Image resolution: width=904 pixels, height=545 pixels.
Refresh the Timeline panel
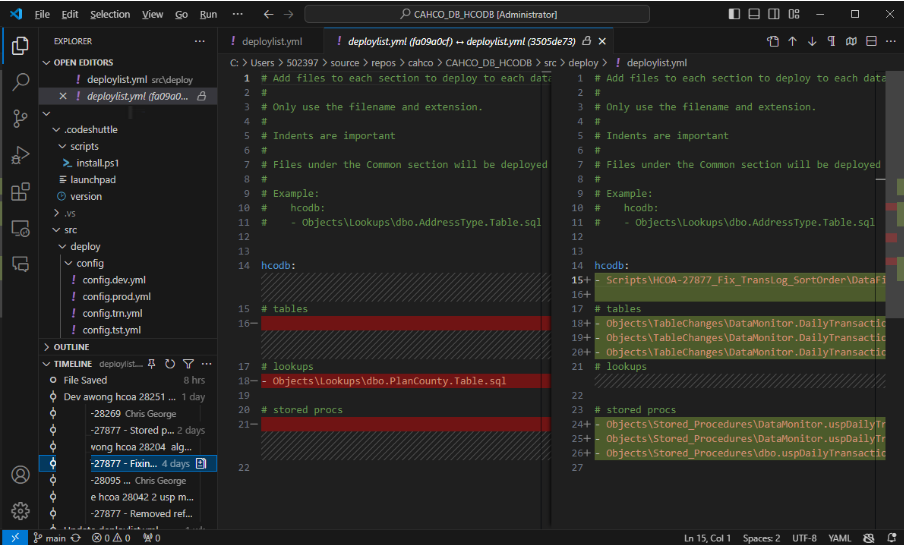(170, 364)
